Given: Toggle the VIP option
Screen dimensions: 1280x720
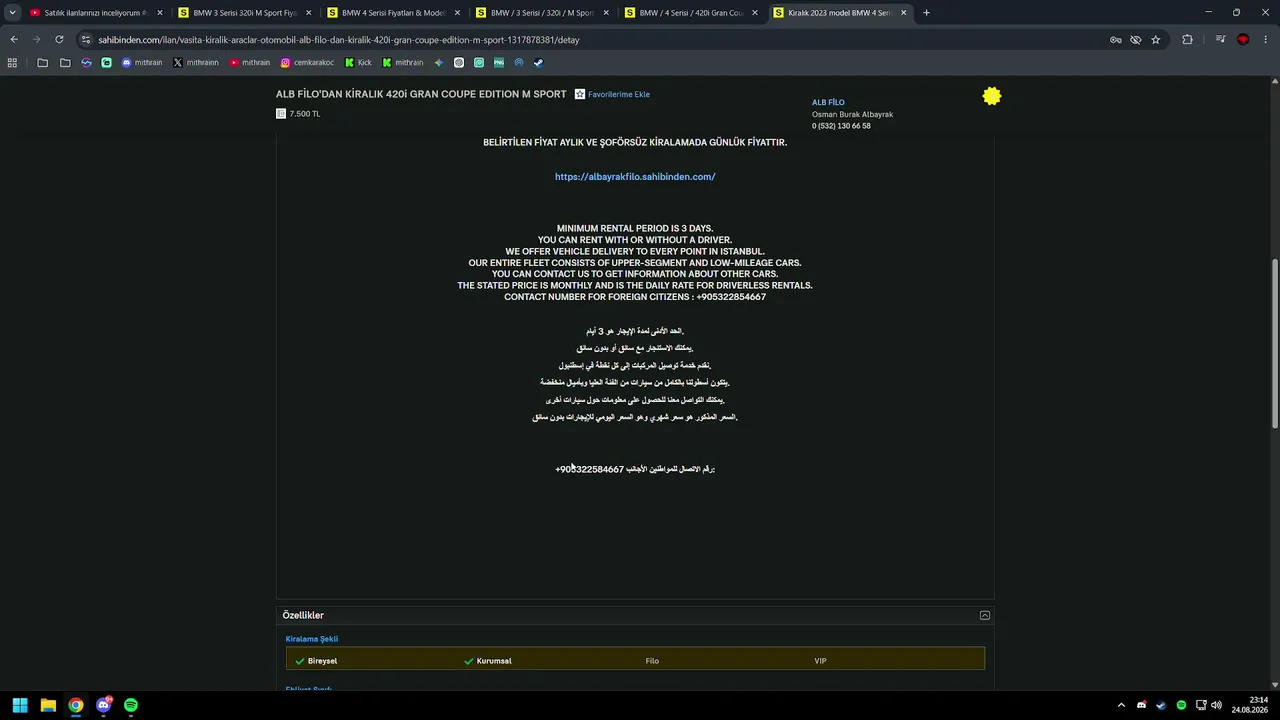Looking at the screenshot, I should [x=820, y=661].
